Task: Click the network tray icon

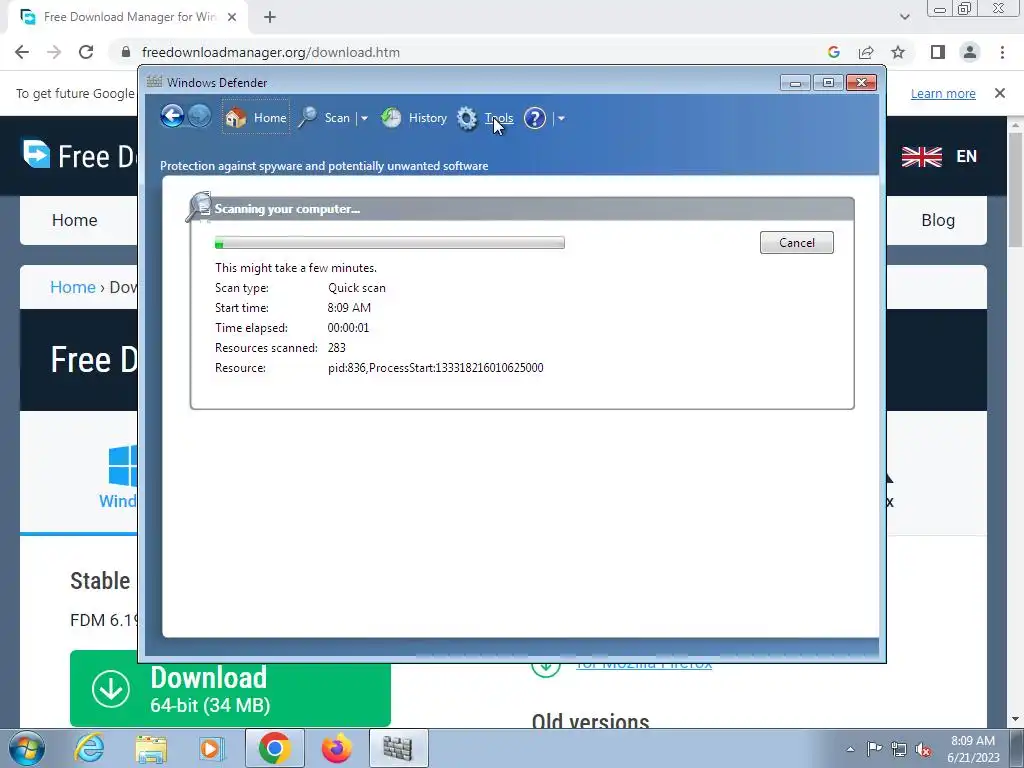Action: pos(899,749)
